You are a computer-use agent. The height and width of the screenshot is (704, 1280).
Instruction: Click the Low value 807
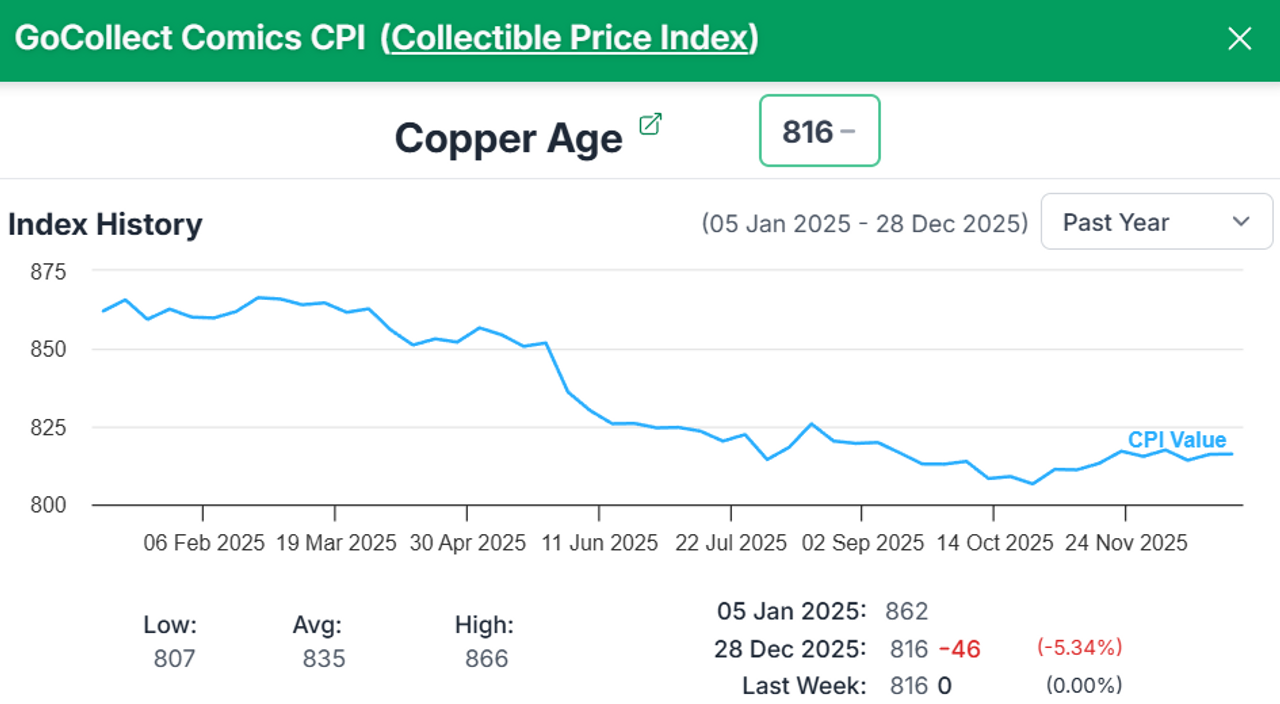point(174,658)
